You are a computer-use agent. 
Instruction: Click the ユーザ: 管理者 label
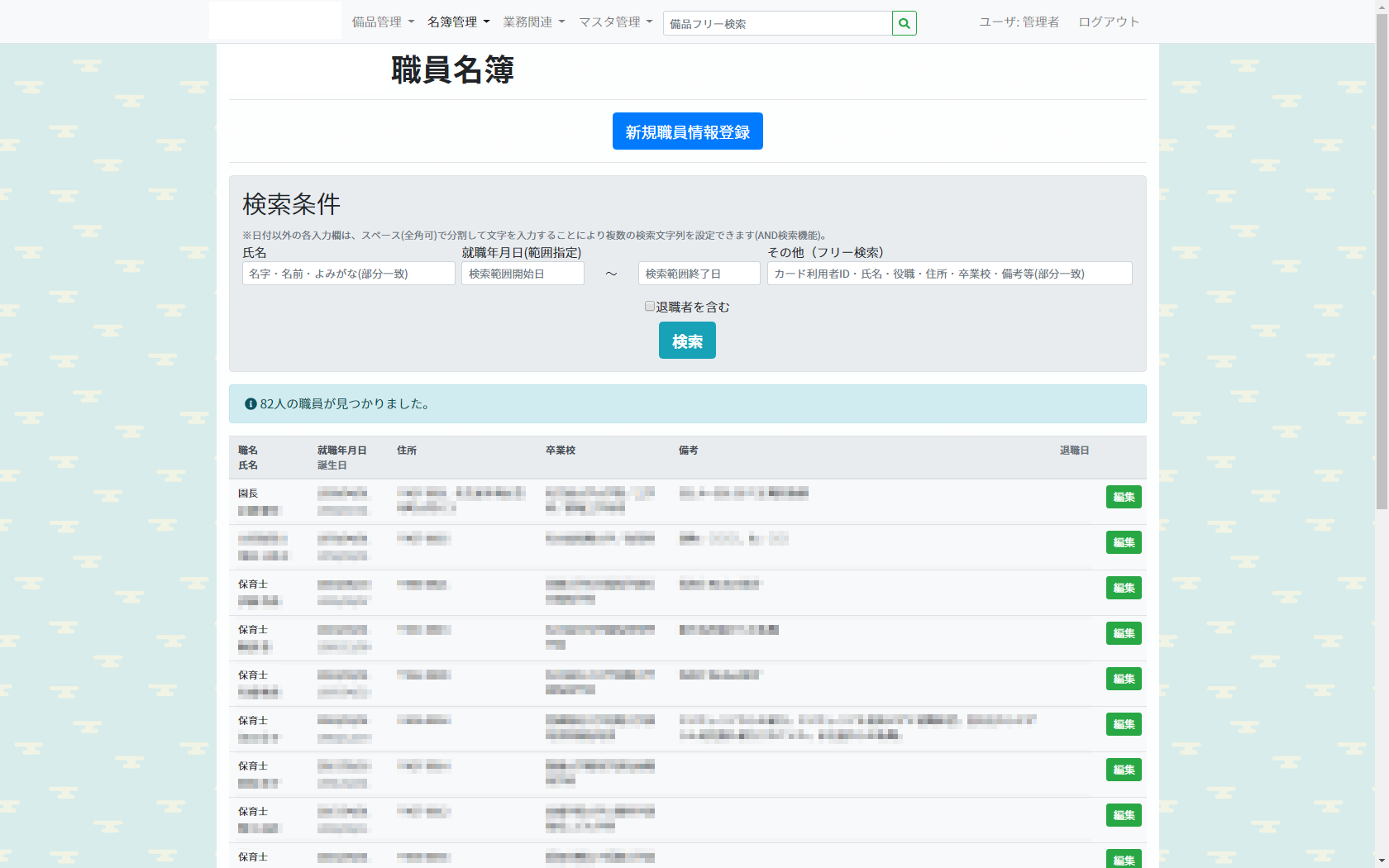pyautogui.click(x=1019, y=22)
